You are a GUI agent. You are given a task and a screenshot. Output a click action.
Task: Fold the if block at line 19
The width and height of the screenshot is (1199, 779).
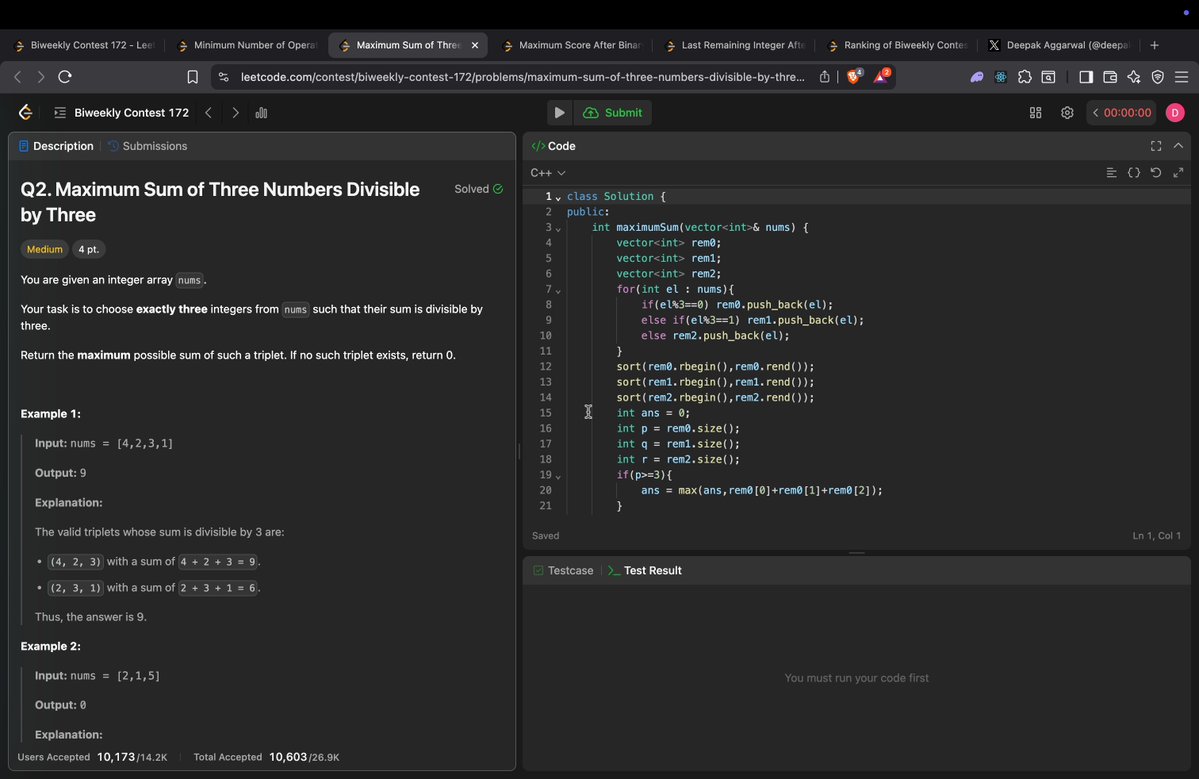[x=558, y=476]
